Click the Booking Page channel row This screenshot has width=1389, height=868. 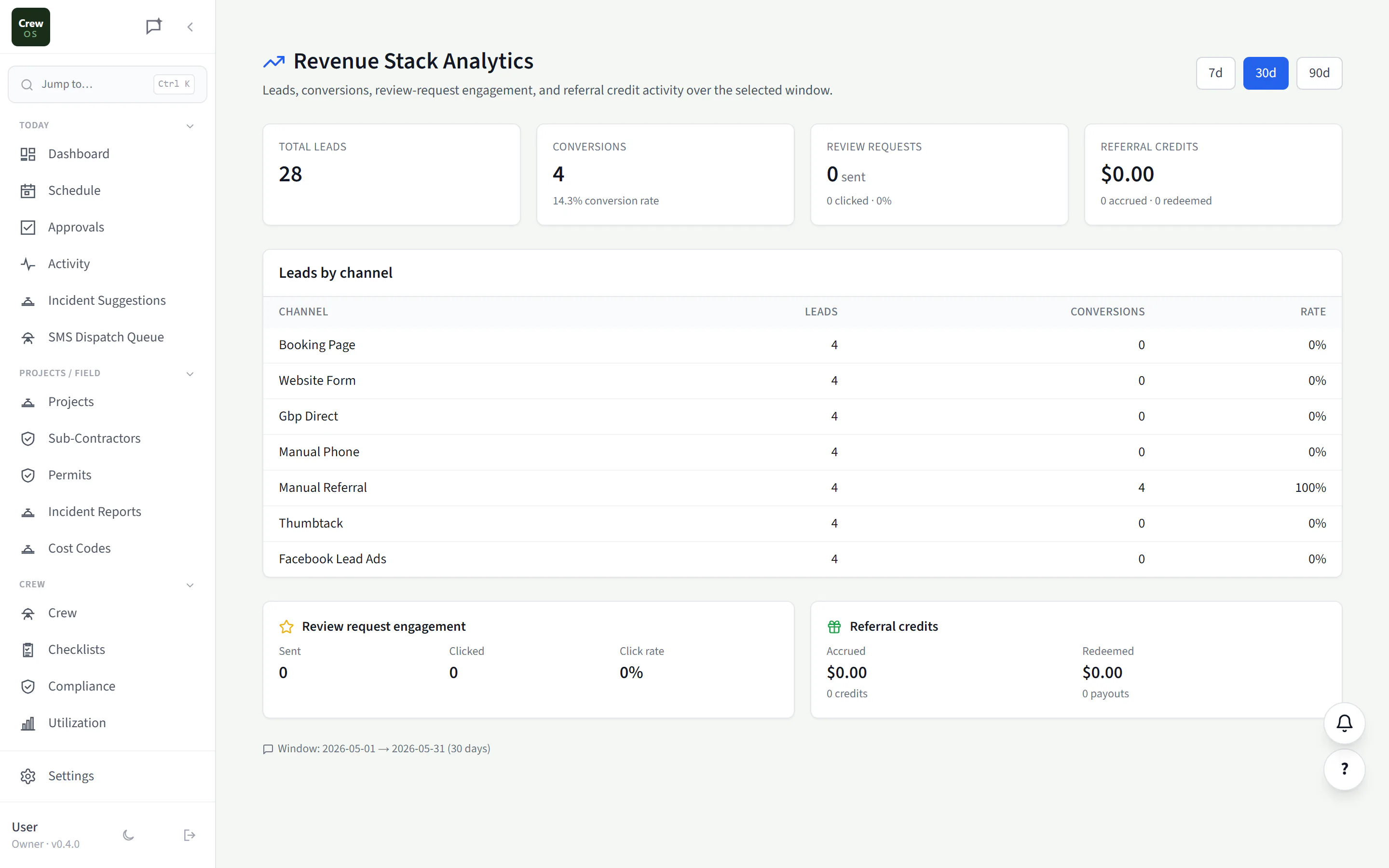coord(802,345)
